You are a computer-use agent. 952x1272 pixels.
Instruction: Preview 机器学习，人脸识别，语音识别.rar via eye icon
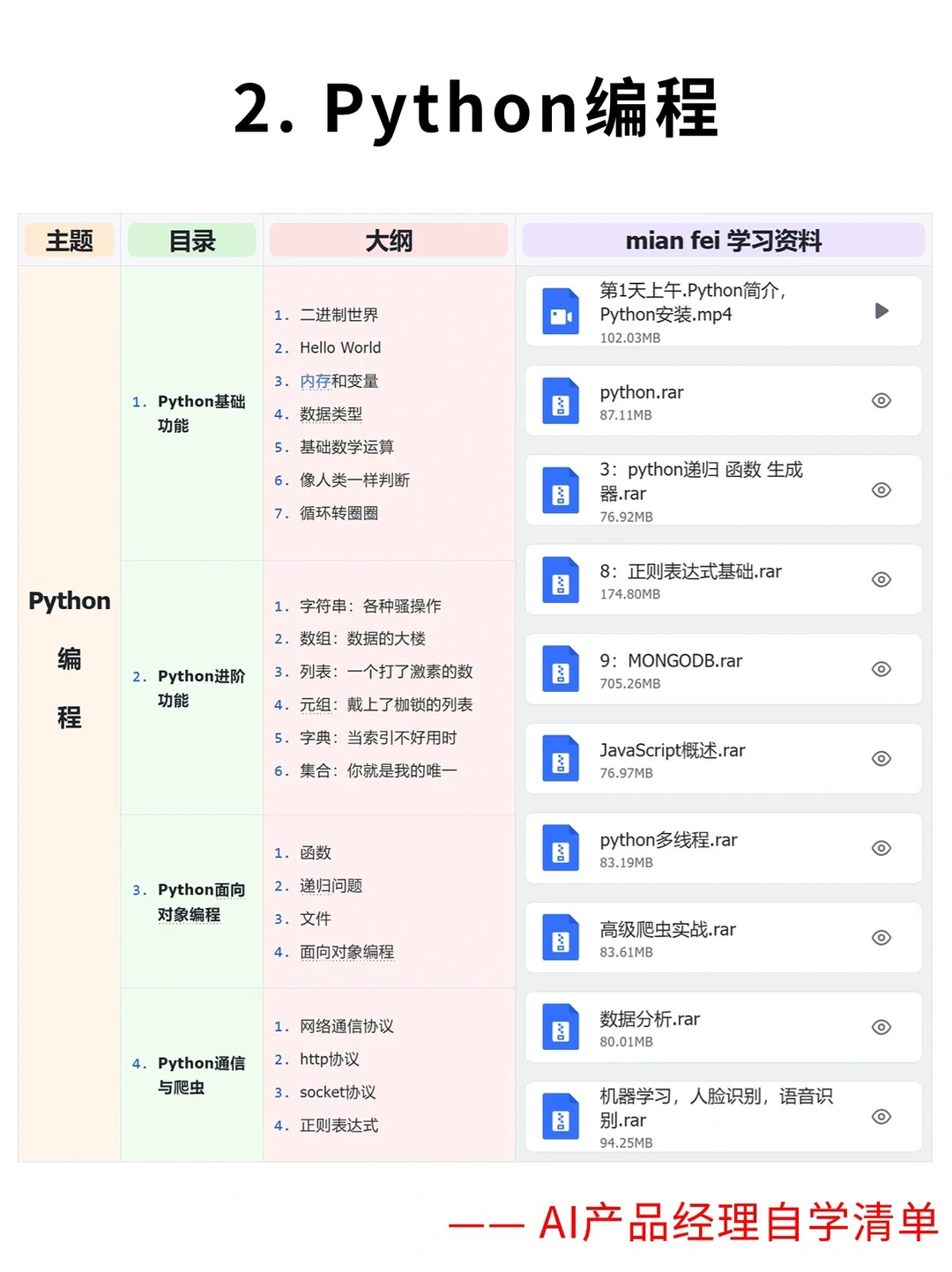pyautogui.click(x=881, y=1117)
